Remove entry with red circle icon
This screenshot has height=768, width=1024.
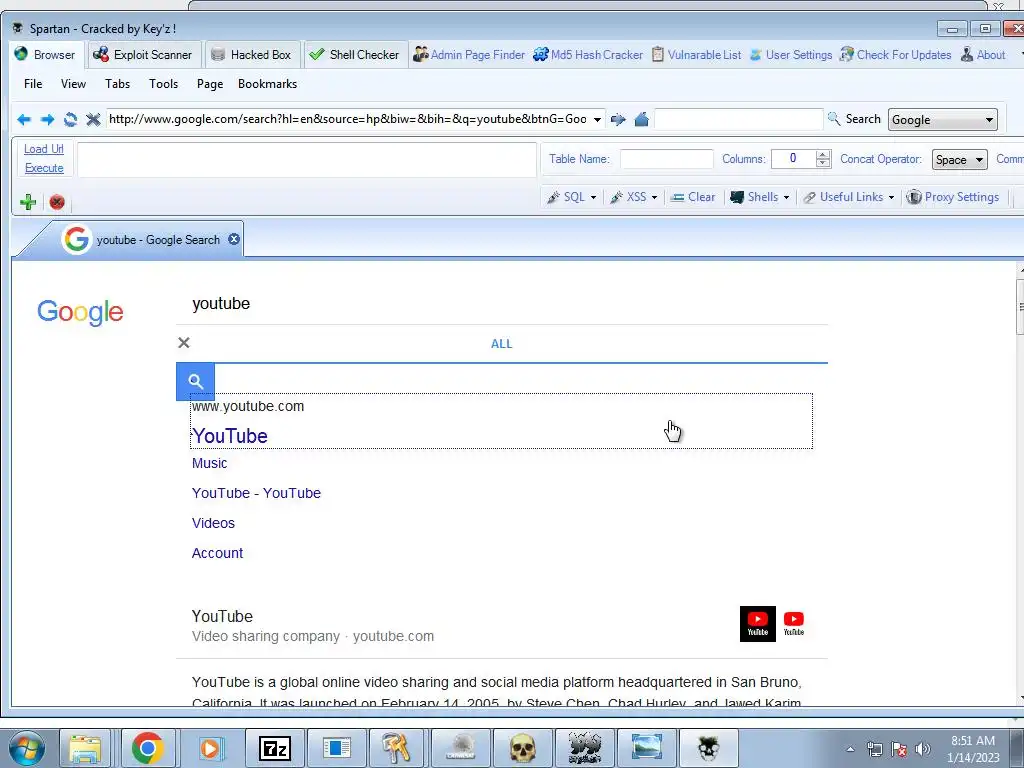coord(57,202)
